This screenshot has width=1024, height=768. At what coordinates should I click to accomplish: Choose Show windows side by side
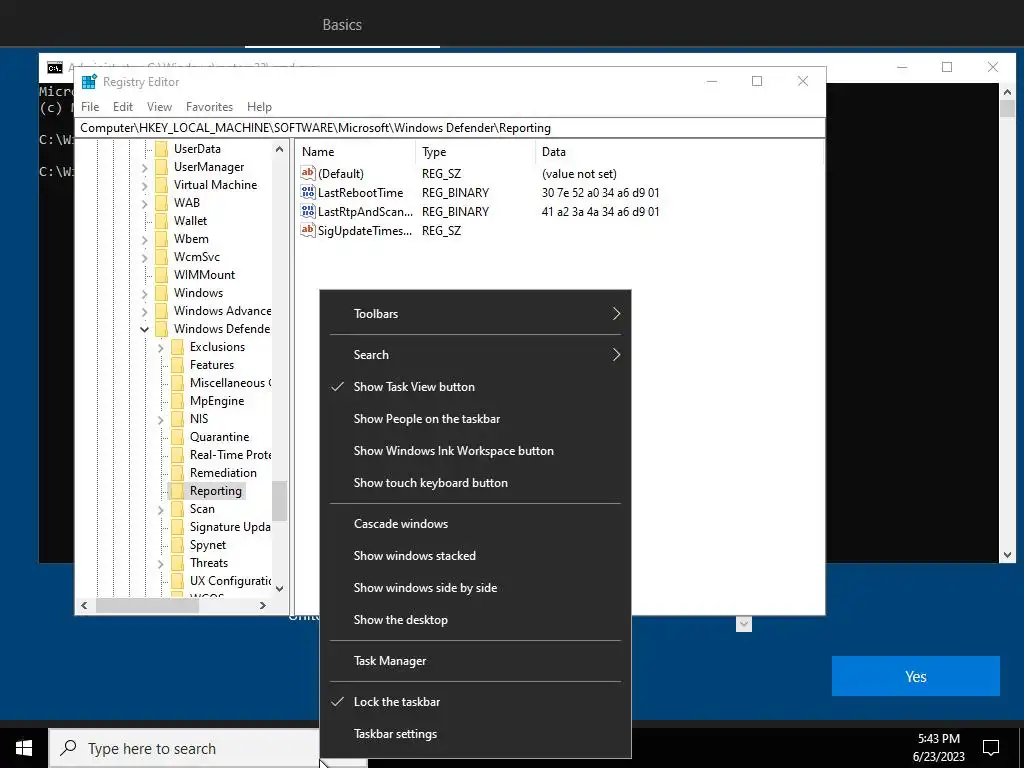point(475,588)
